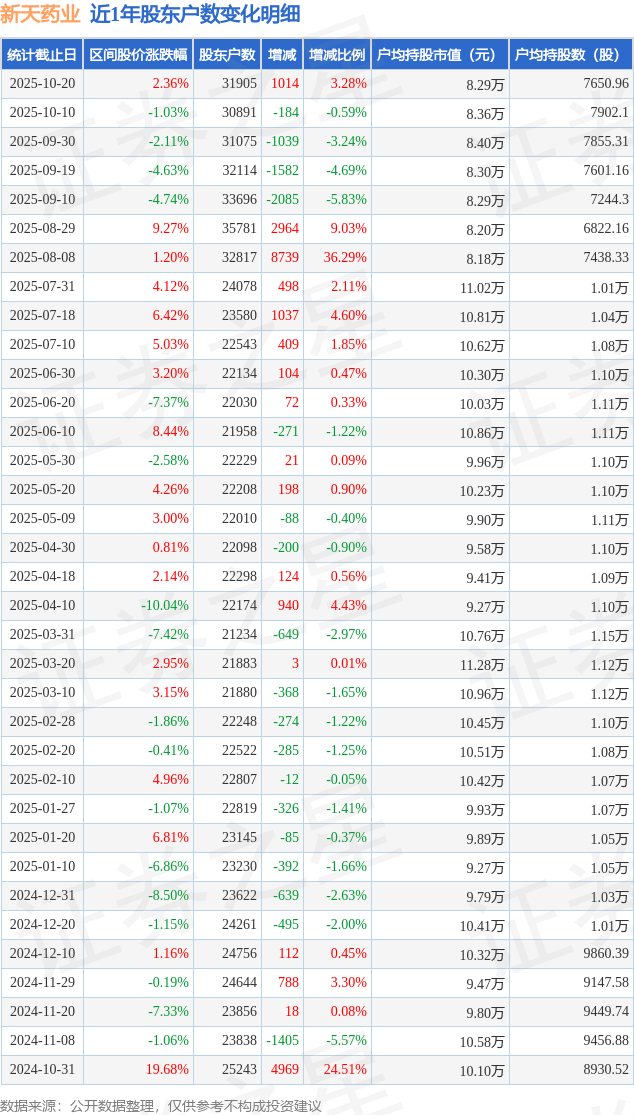Select the 区间股价涨跌幅 column header
Image resolution: width=634 pixels, height=1115 pixels.
(138, 55)
